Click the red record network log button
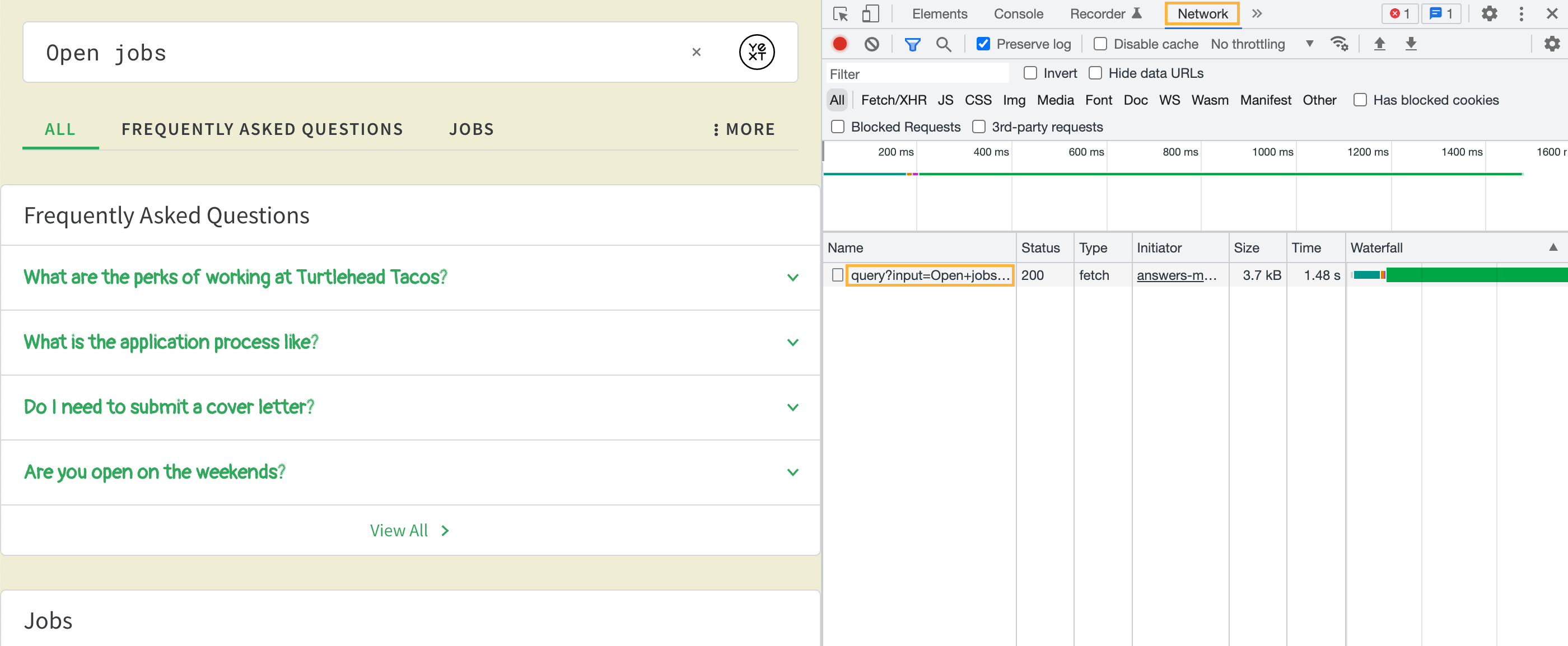The image size is (1568, 646). click(839, 44)
